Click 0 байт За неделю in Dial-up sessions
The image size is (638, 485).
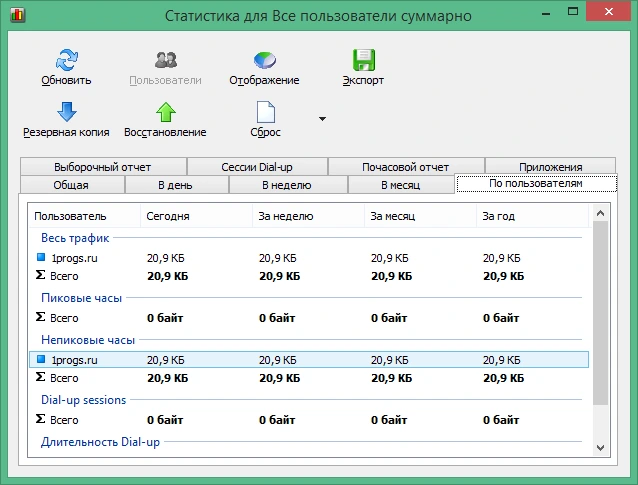pos(277,420)
